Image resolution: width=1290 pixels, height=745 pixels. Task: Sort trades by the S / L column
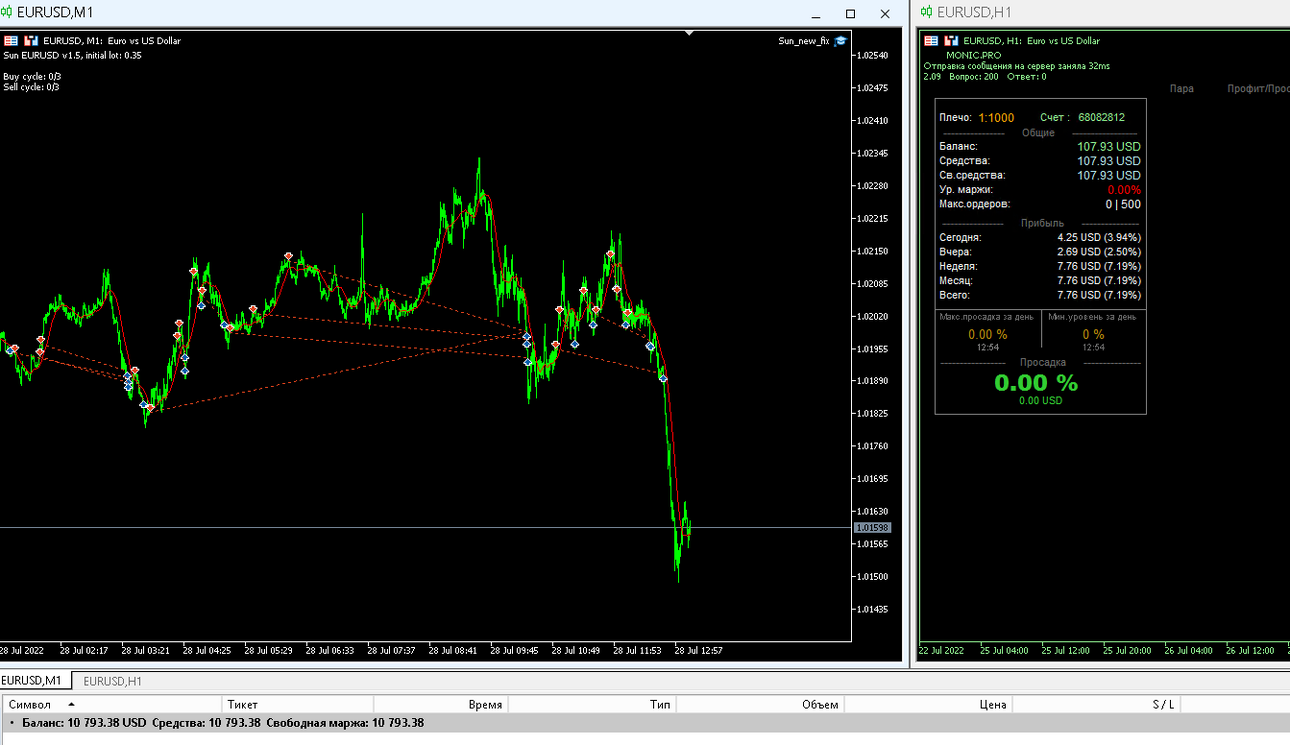click(x=1097, y=704)
